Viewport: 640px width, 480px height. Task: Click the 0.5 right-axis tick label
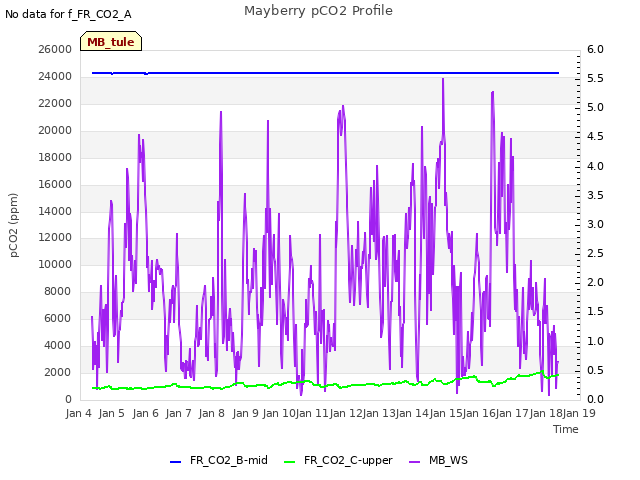[595, 370]
